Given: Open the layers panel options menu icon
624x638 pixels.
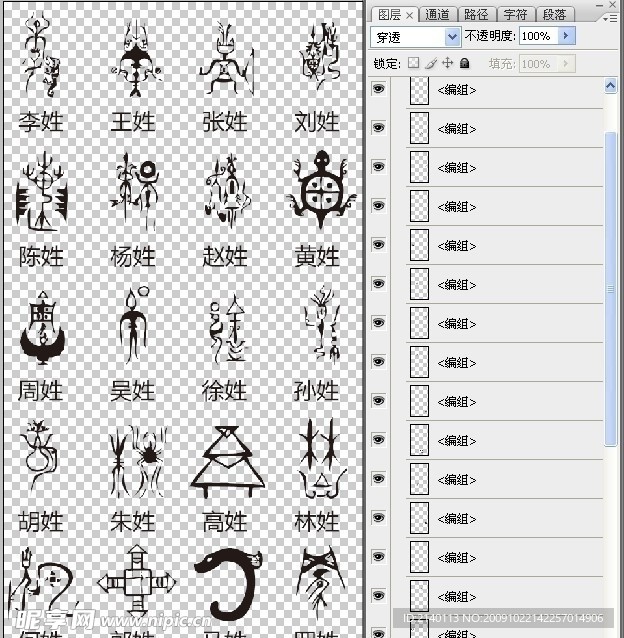Looking at the screenshot, I should (609, 19).
